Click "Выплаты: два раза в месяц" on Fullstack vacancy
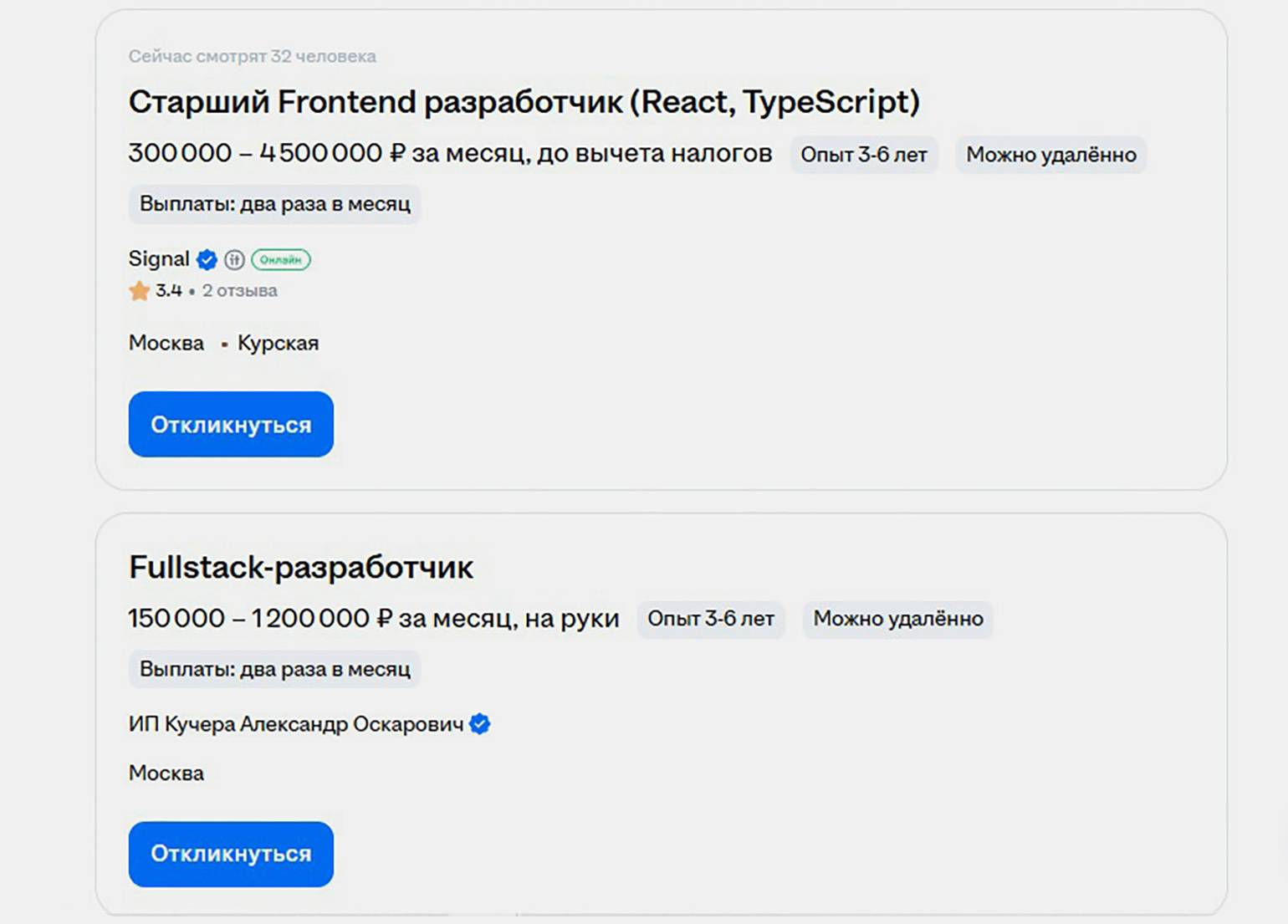Viewport: 1288px width, 924px height. [x=274, y=669]
